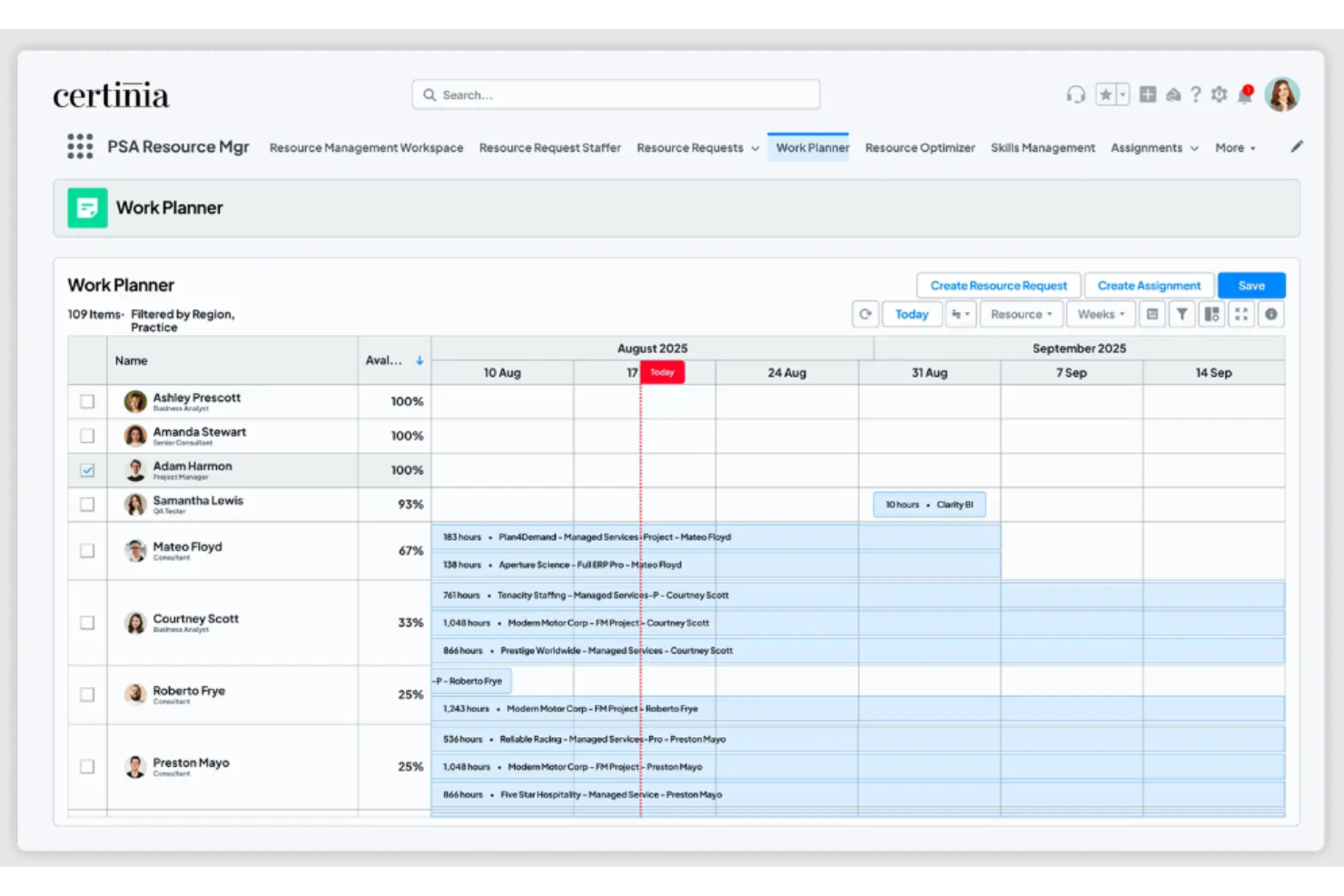Open the Resource Optimizer tab
This screenshot has width=1344, height=896.
[x=920, y=148]
